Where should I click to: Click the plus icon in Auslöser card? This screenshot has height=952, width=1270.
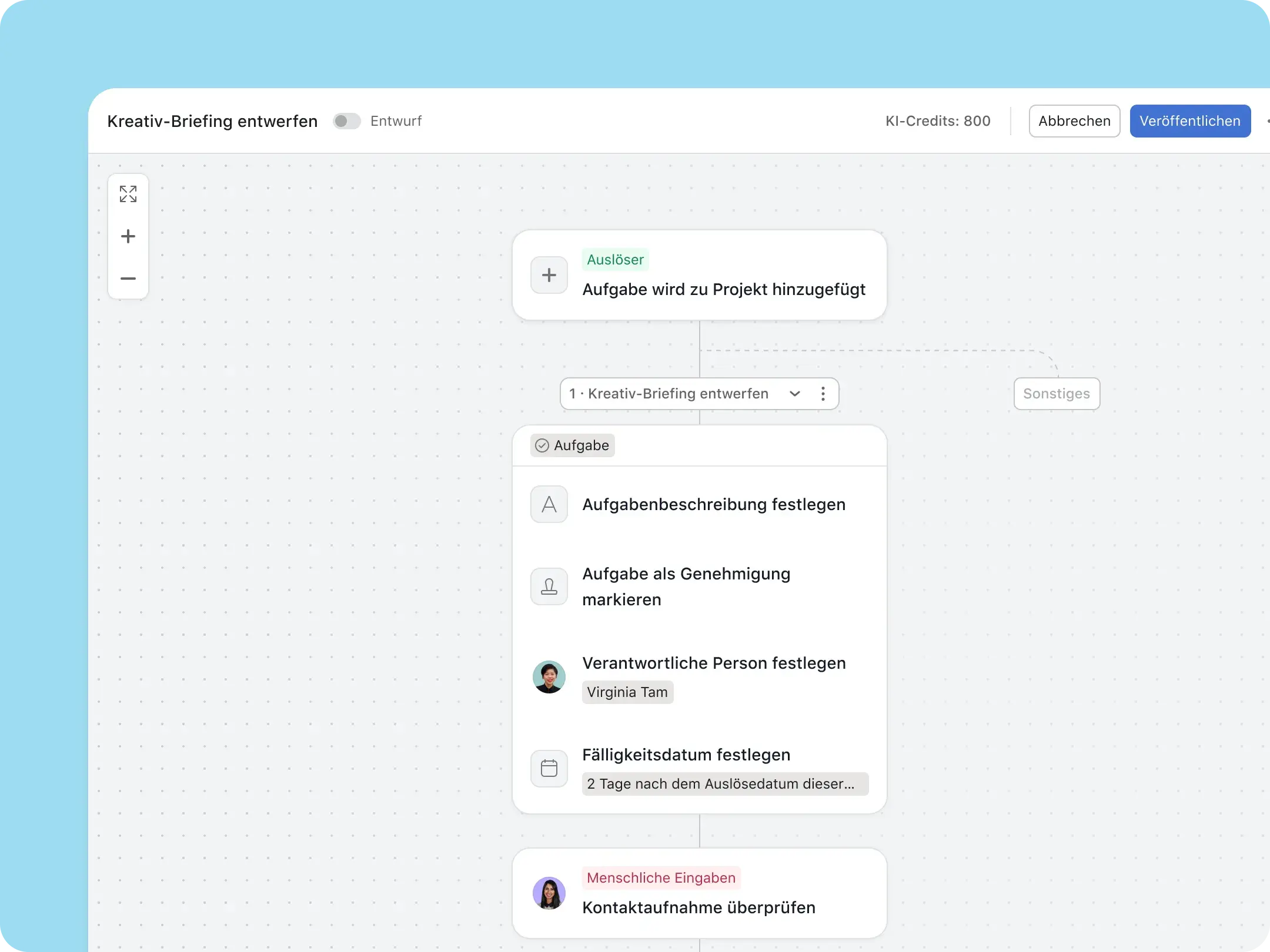pos(549,275)
